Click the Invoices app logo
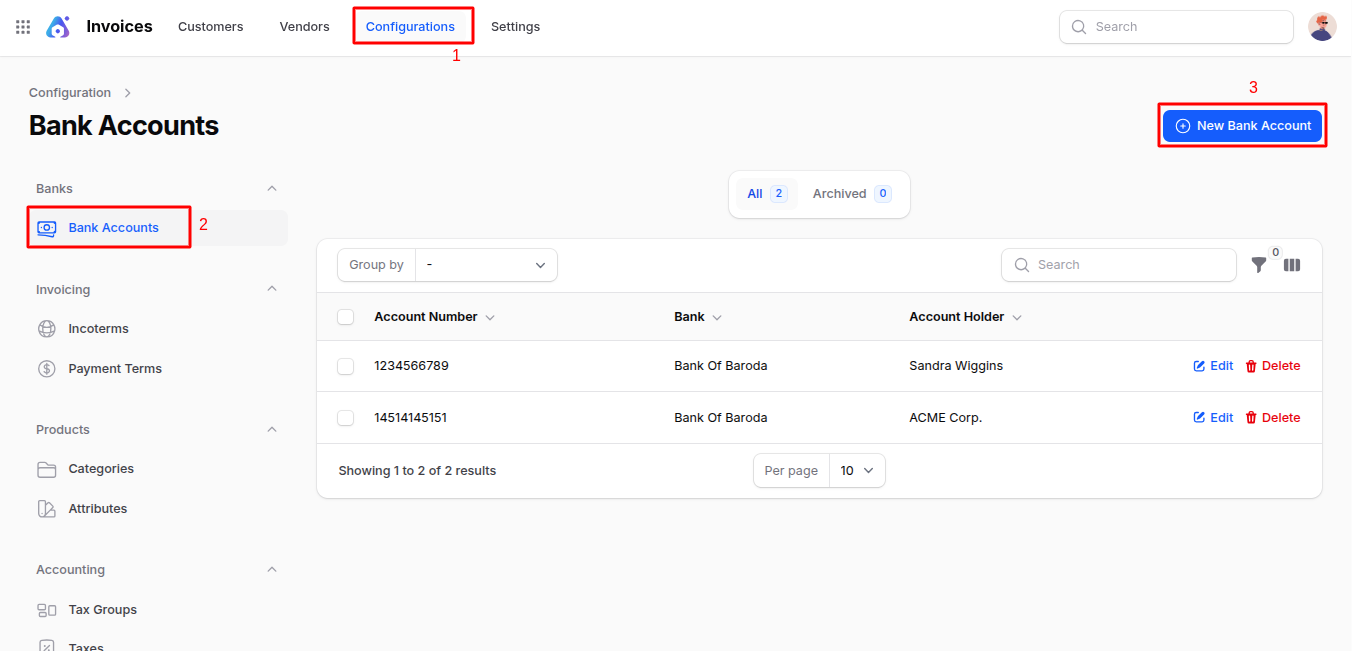This screenshot has width=1352, height=651. click(x=57, y=26)
